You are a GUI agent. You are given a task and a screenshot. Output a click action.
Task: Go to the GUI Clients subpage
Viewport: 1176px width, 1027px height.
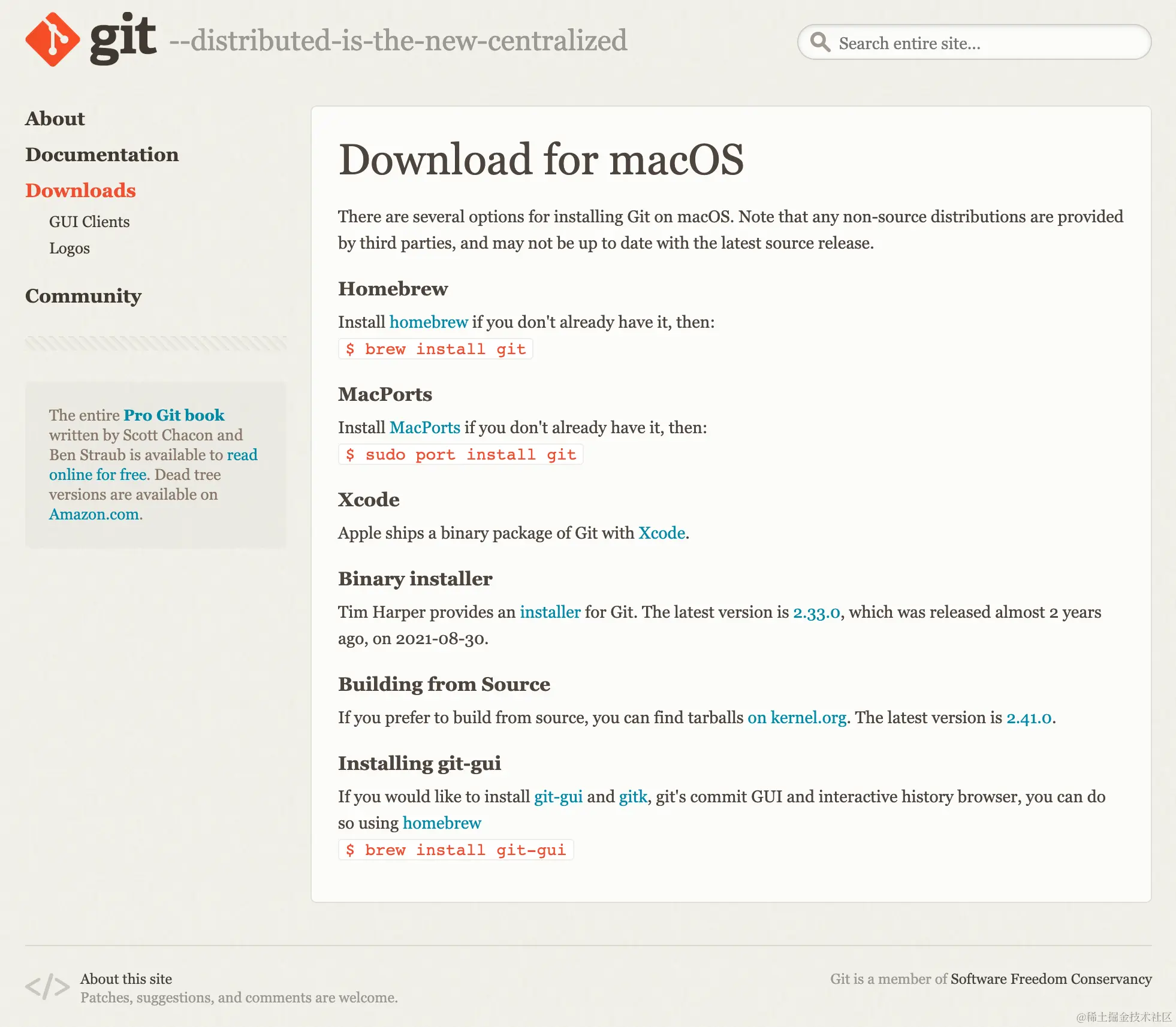(x=89, y=222)
